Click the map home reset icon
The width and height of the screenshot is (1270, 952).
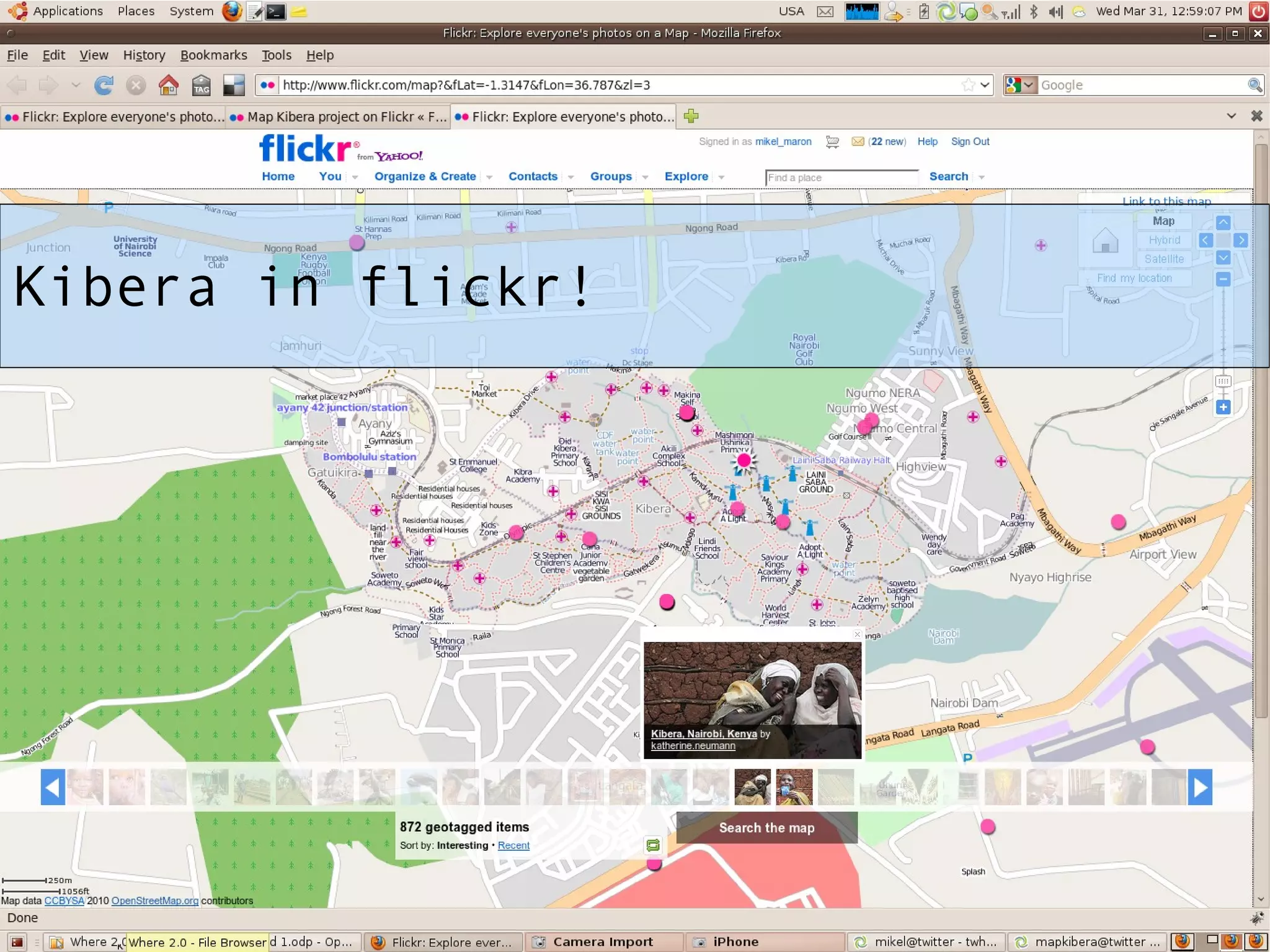(x=1104, y=241)
